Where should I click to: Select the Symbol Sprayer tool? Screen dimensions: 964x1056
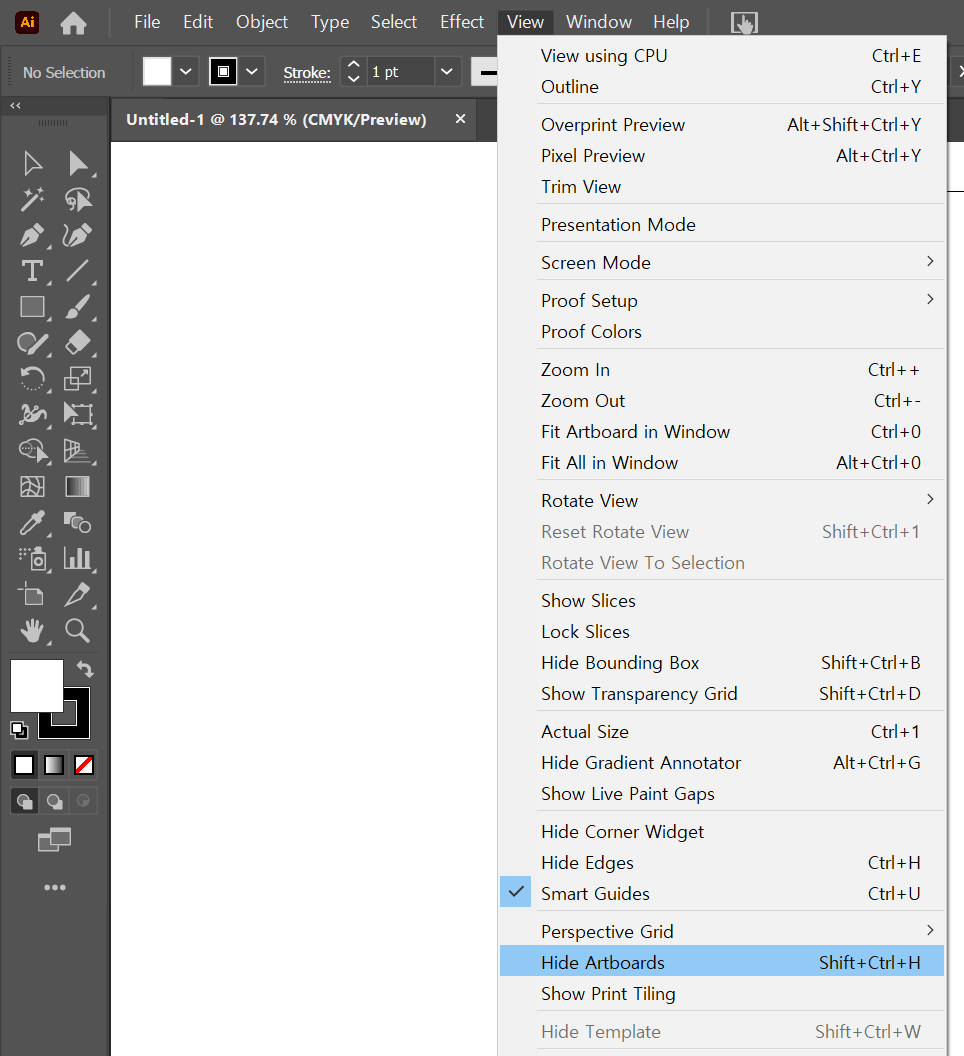click(x=32, y=558)
